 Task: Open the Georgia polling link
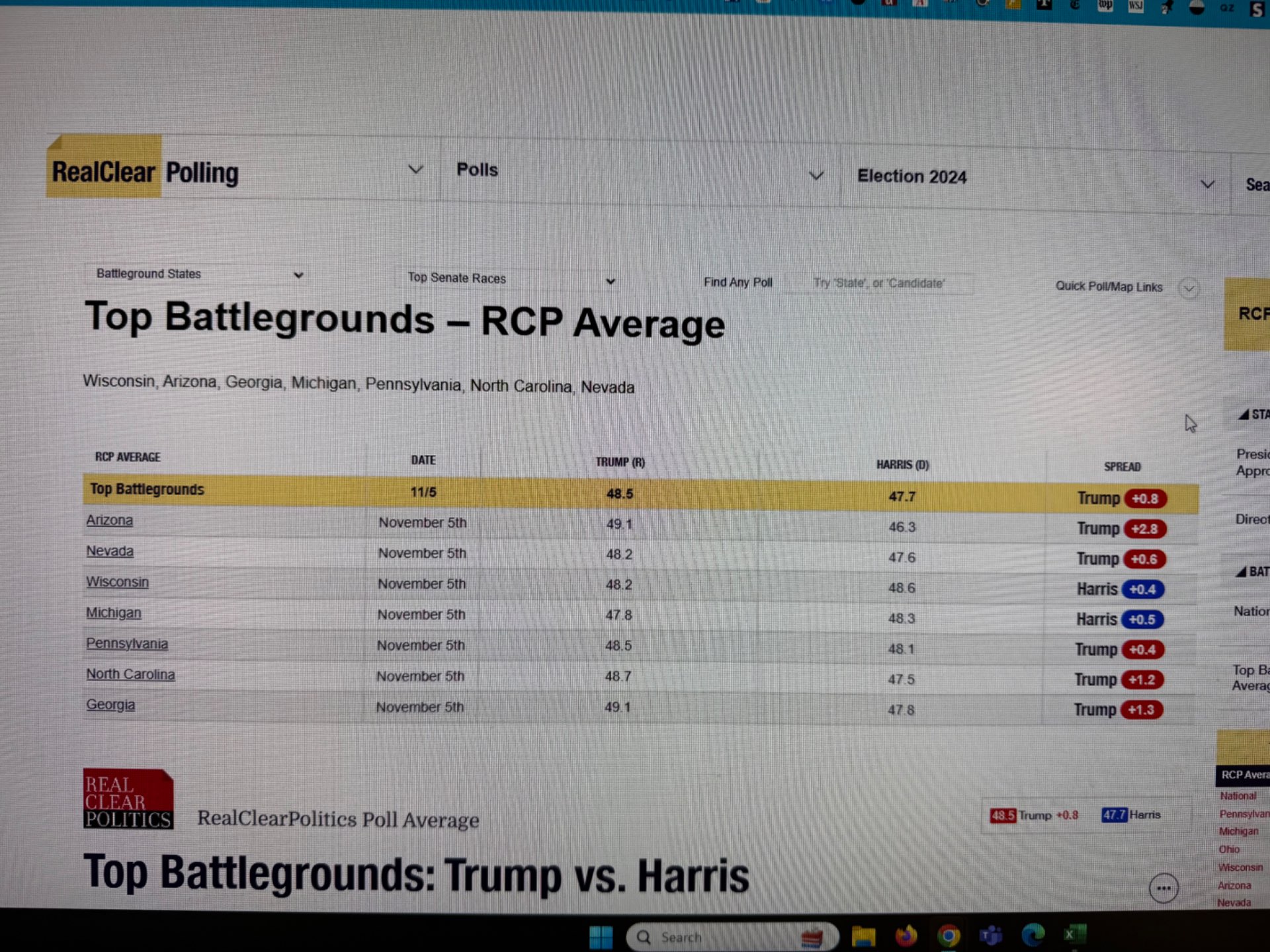(x=110, y=705)
